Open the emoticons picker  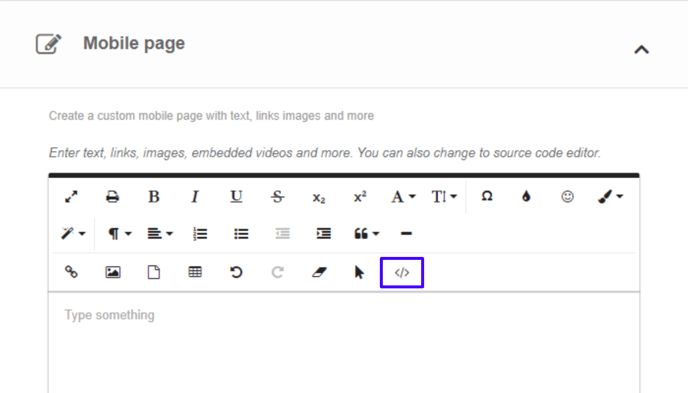pos(567,196)
